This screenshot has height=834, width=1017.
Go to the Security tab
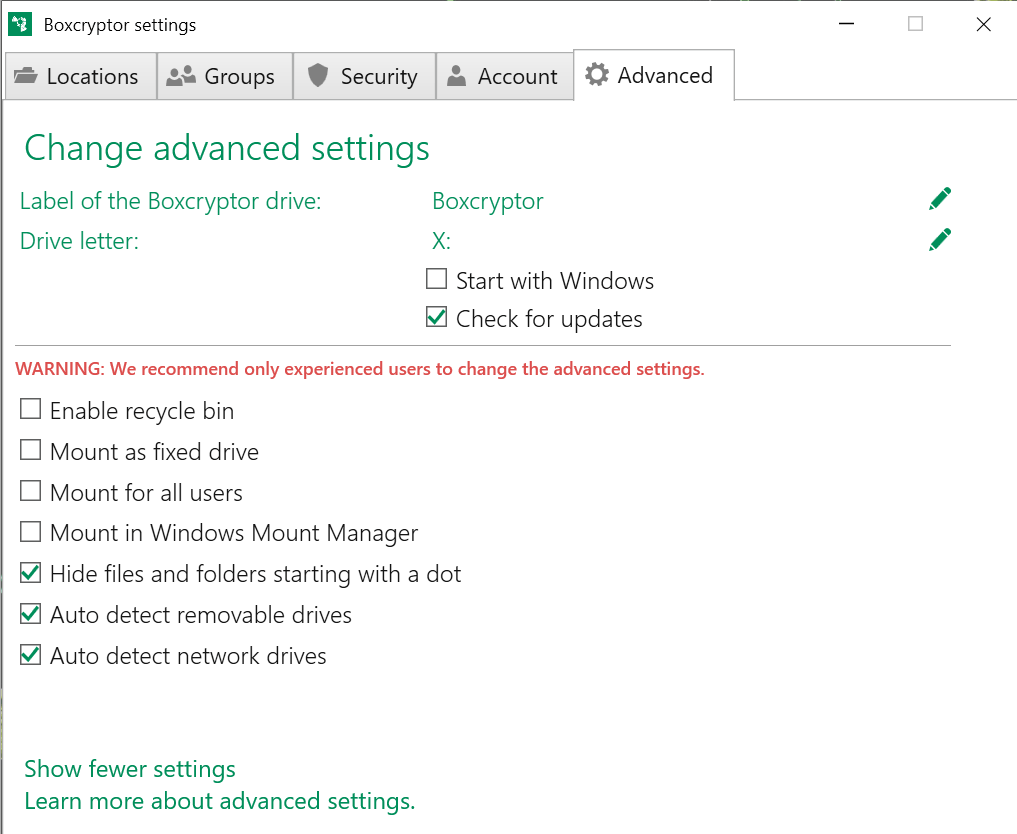pyautogui.click(x=363, y=77)
